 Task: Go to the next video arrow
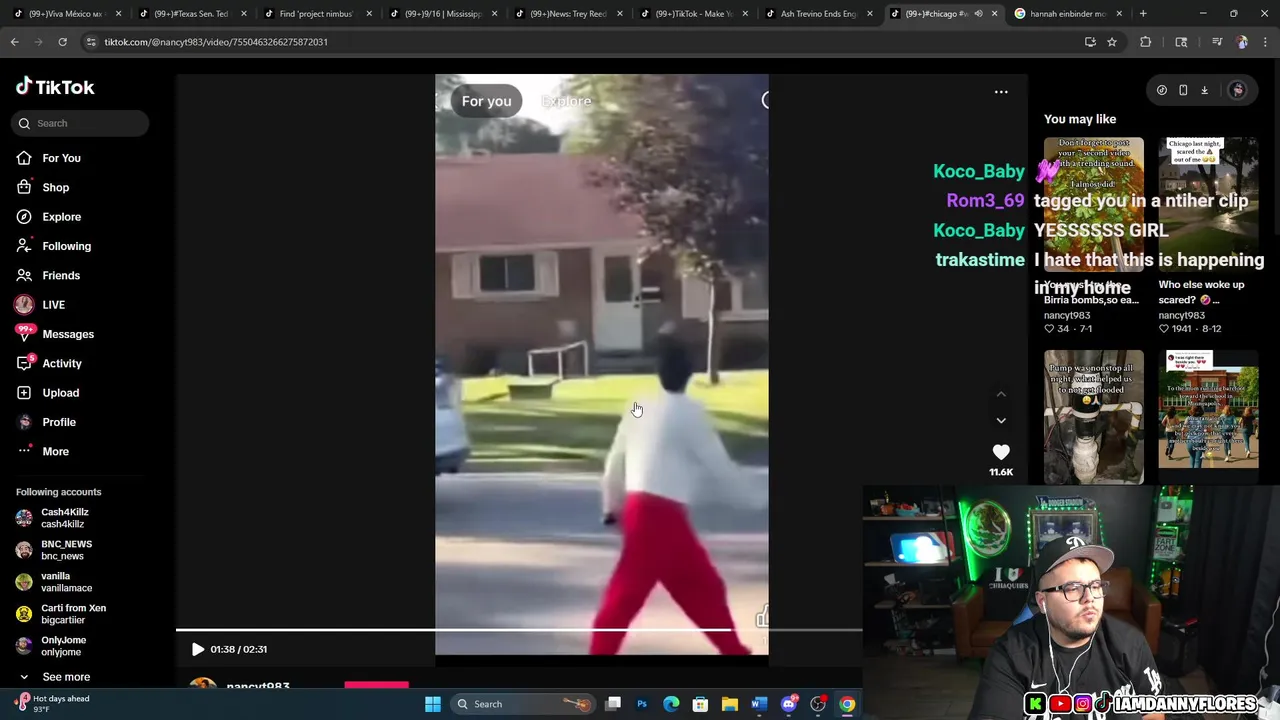pos(1001,421)
